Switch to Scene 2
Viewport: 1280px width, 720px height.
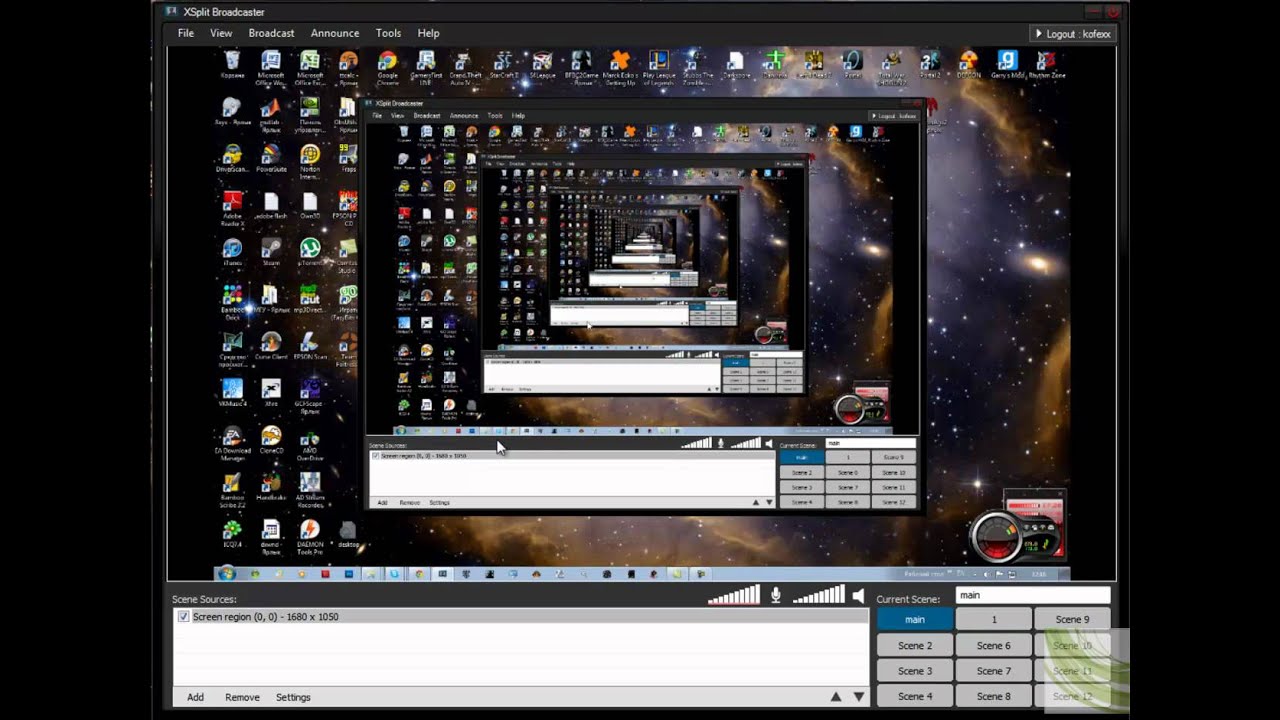coord(915,646)
